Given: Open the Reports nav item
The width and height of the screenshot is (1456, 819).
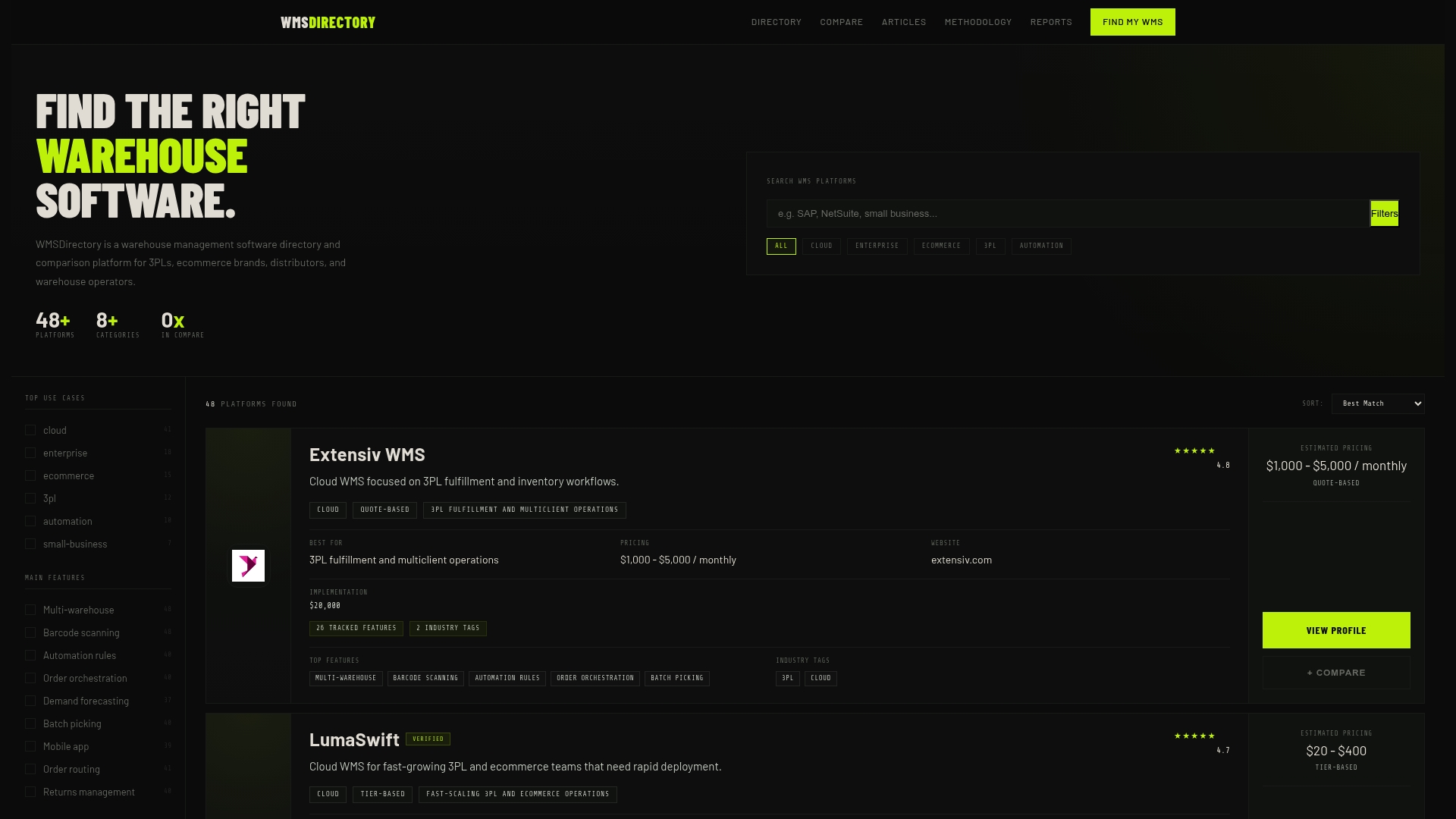Looking at the screenshot, I should click(1050, 23).
